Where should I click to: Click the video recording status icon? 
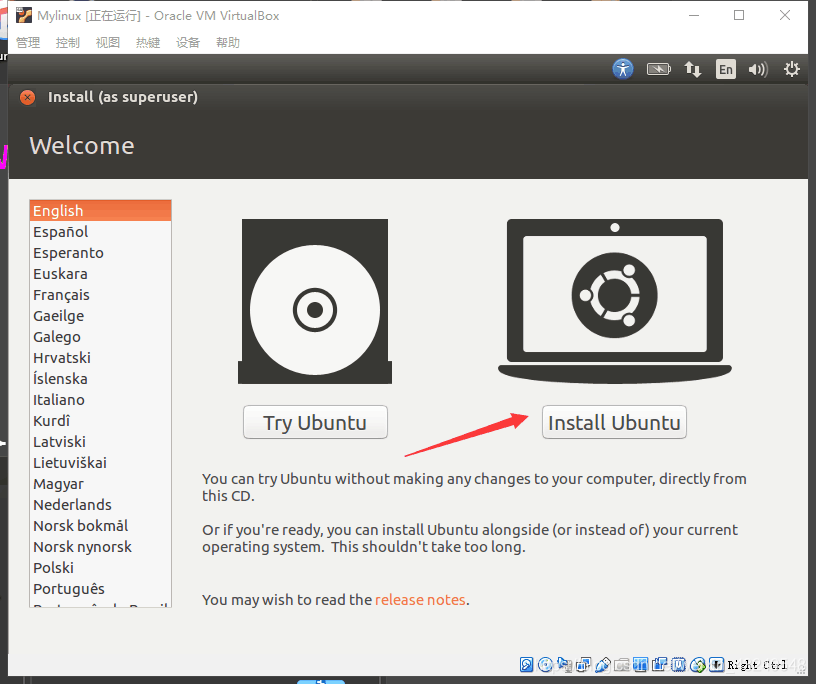tap(659, 664)
